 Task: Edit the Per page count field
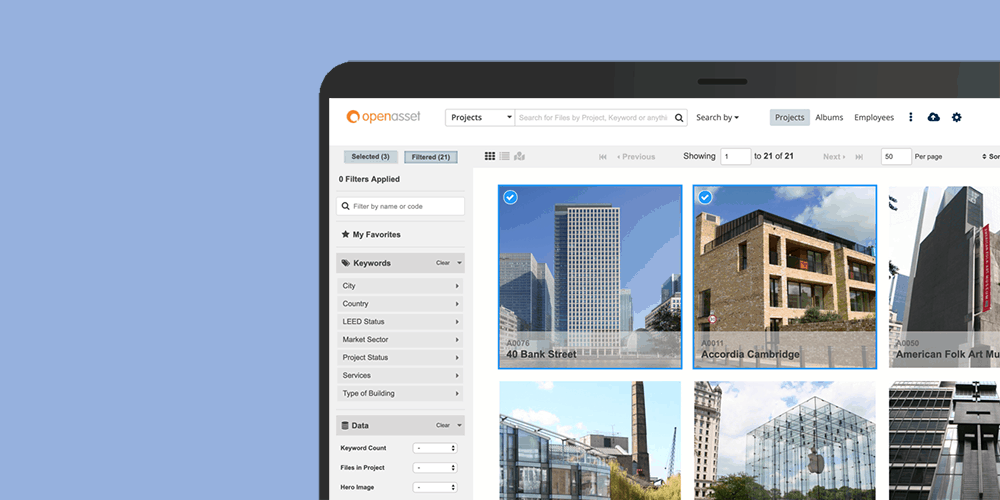(896, 156)
